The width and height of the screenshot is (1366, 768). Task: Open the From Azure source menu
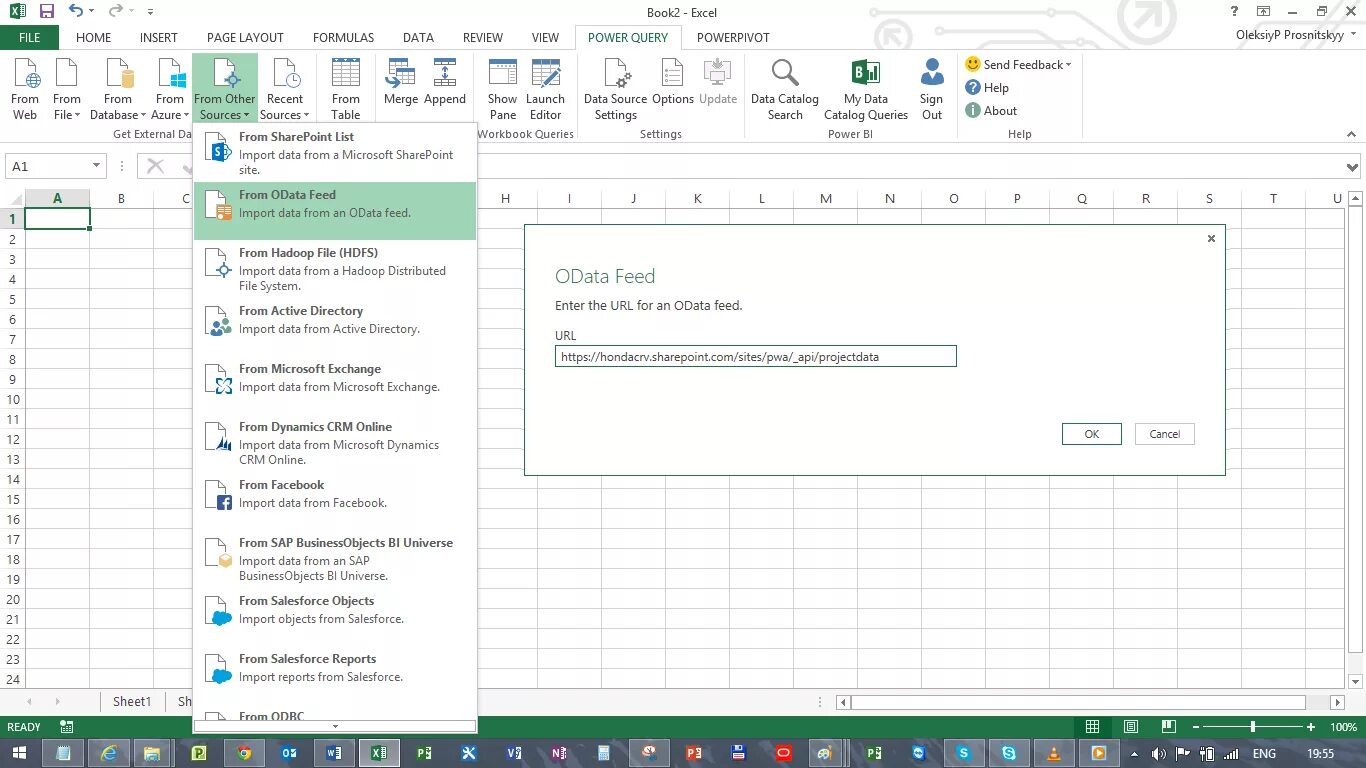coord(170,89)
